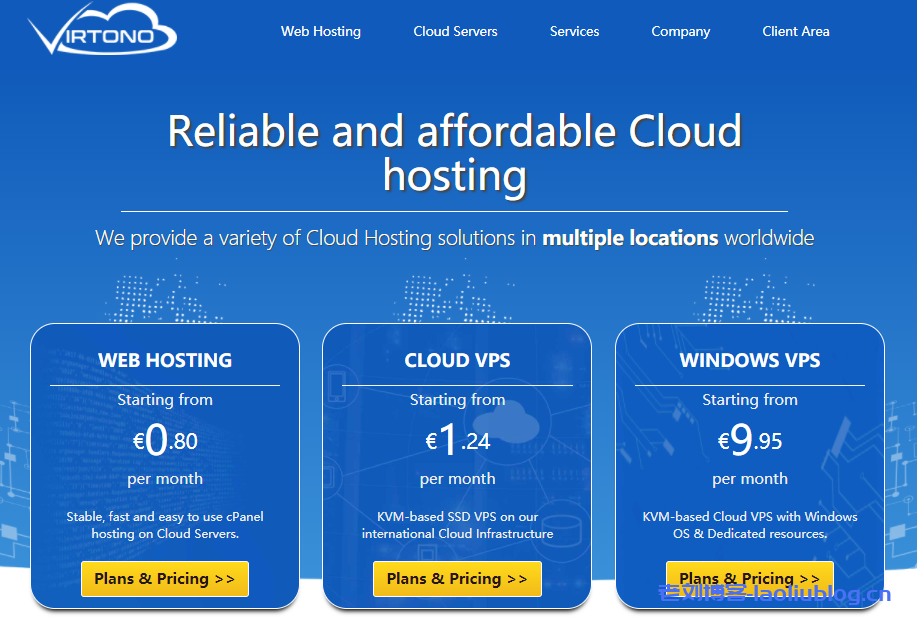917x631 pixels.
Task: Open the Cloud Servers menu
Action: coord(455,31)
